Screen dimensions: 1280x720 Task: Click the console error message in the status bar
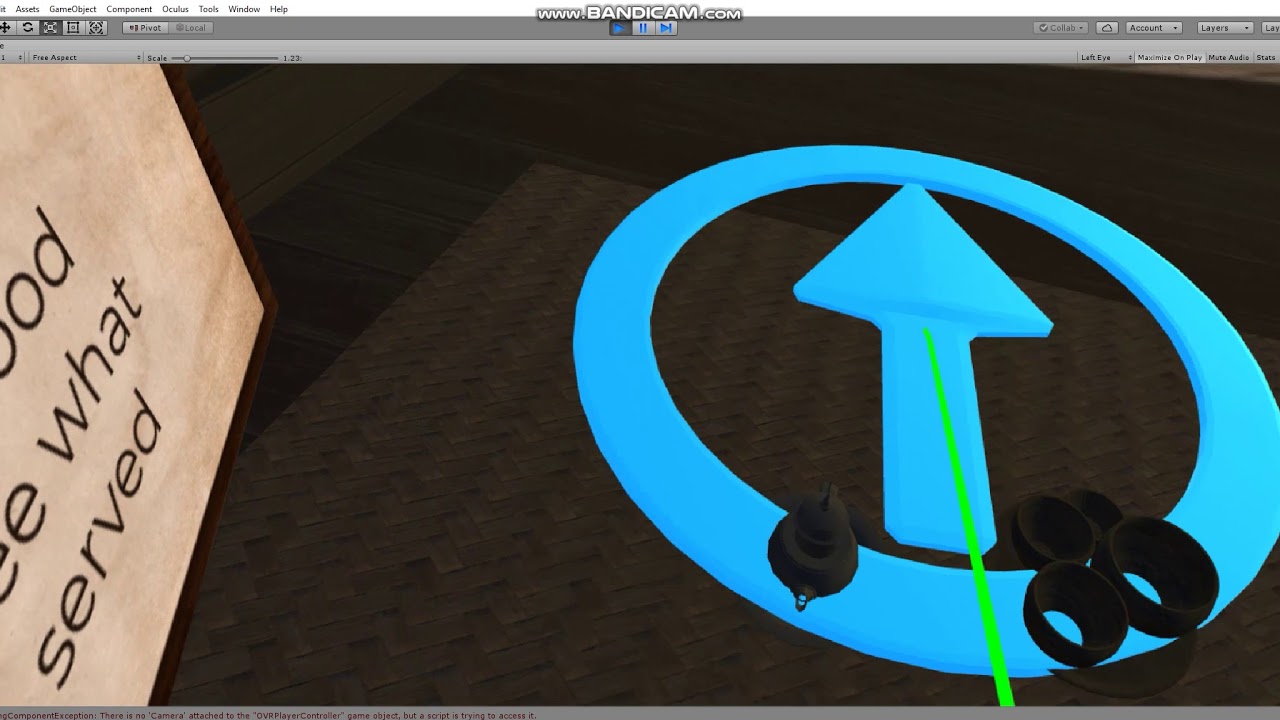click(268, 715)
